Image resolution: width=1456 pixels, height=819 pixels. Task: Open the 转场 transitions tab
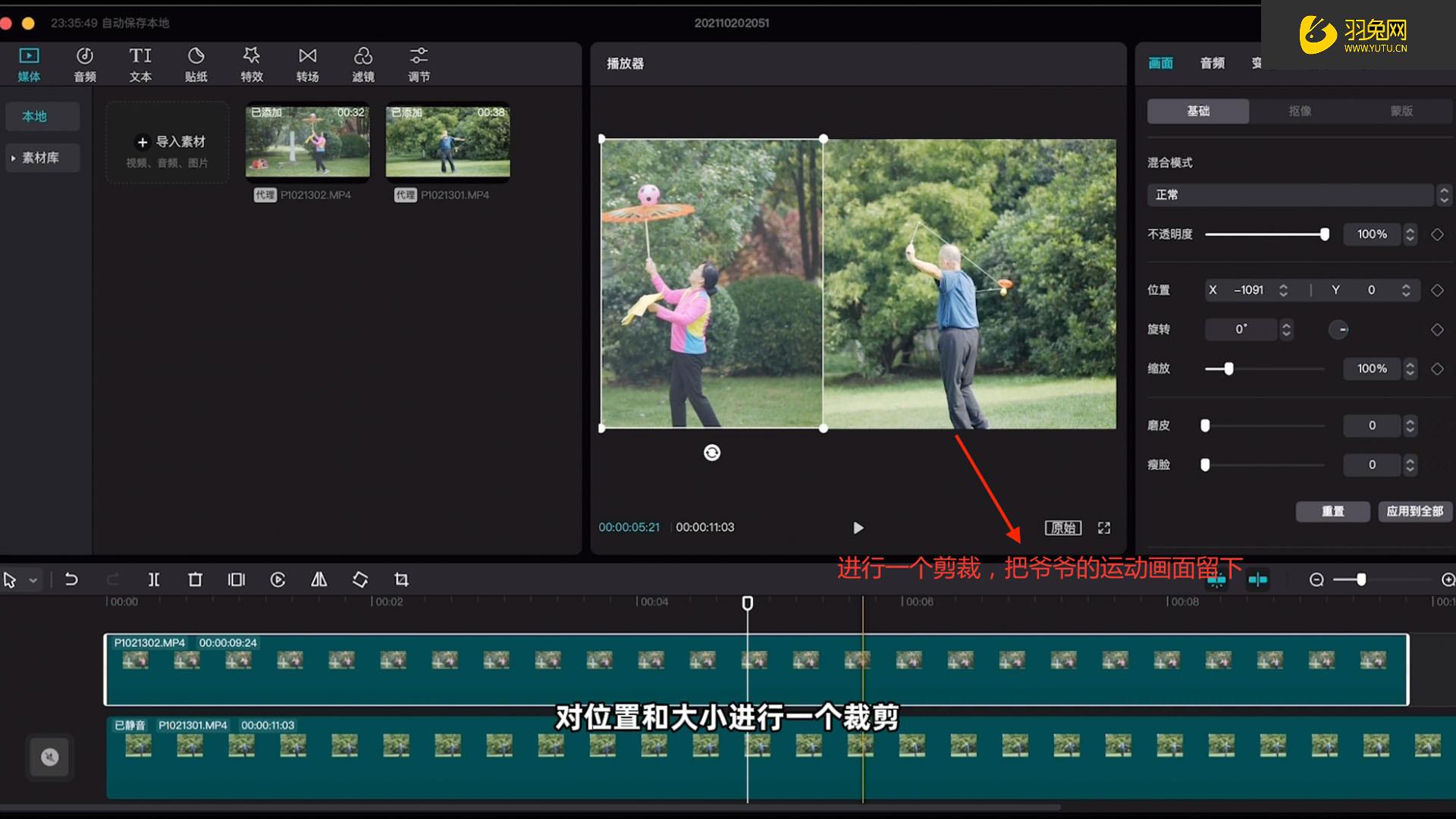307,64
